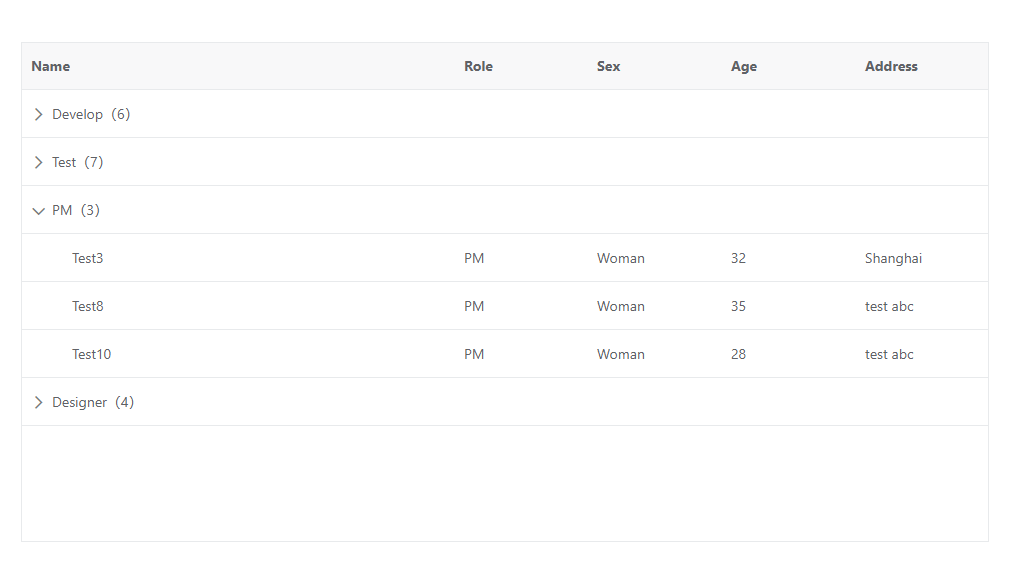The width and height of the screenshot is (1009, 563).
Task: Click the Sex column header
Action: pyautogui.click(x=608, y=66)
